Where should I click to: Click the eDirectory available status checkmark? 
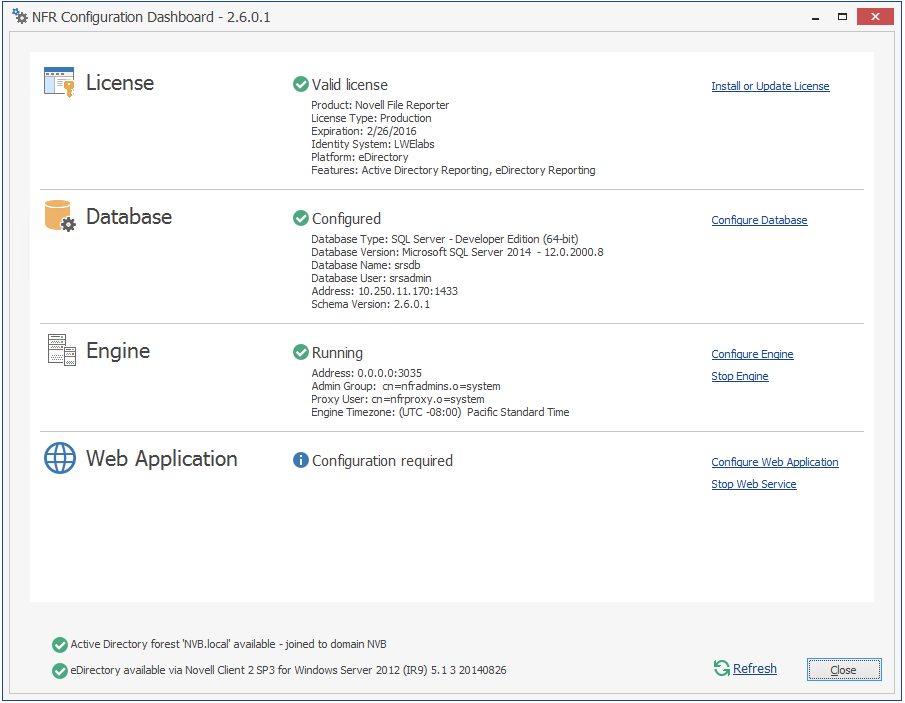[x=60, y=670]
